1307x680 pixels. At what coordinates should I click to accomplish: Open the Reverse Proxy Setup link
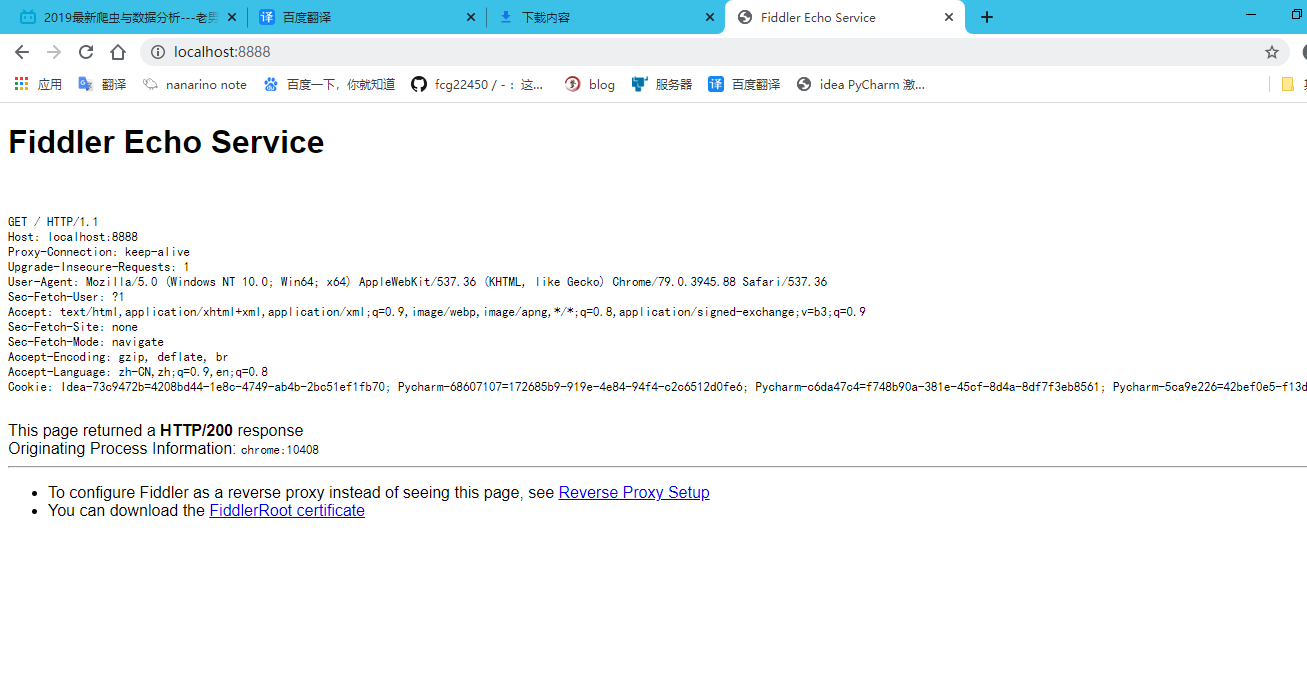click(634, 492)
